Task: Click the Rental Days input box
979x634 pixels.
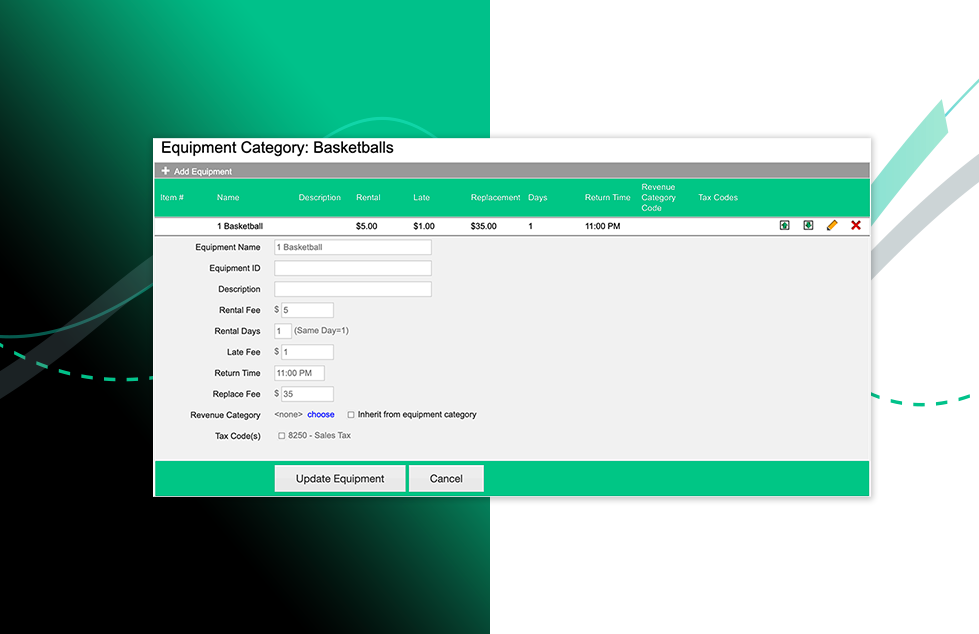Action: coord(283,331)
